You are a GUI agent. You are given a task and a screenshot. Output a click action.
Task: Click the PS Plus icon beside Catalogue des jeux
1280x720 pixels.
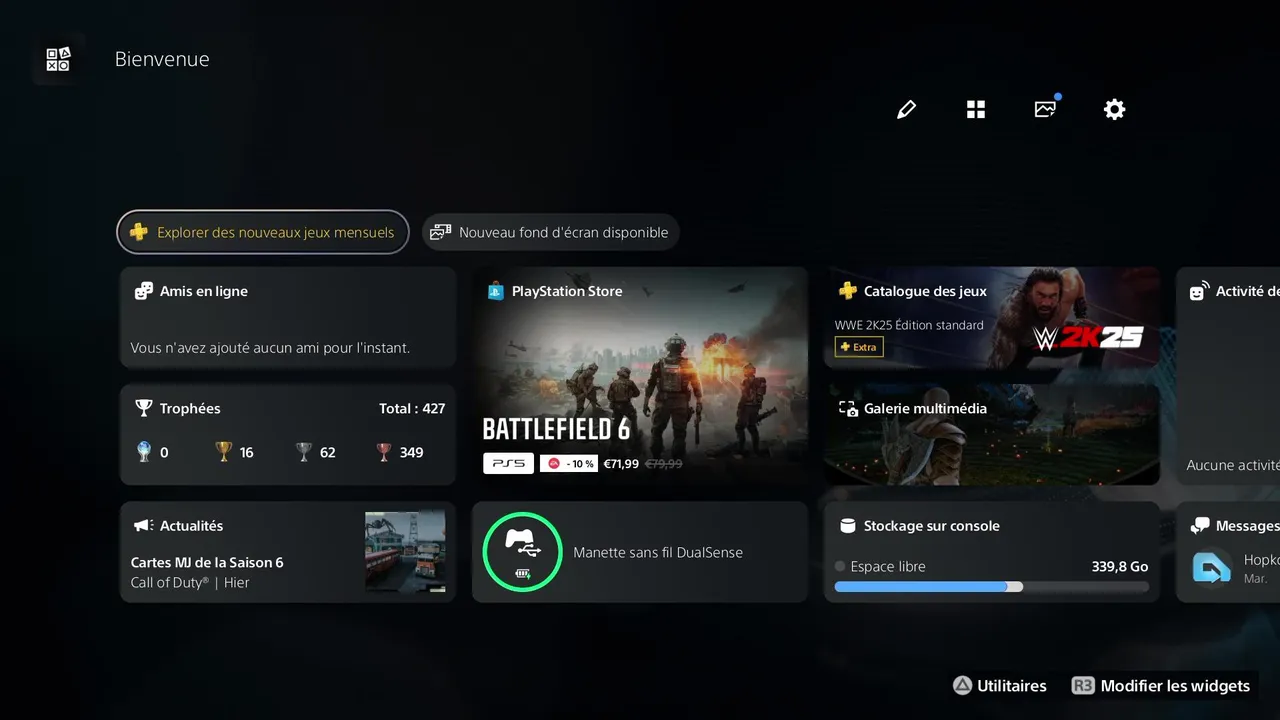(848, 291)
